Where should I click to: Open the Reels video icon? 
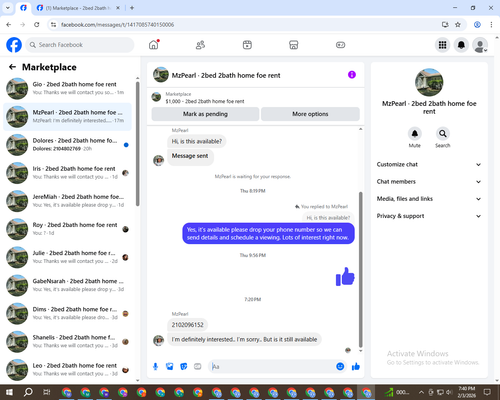tap(247, 45)
